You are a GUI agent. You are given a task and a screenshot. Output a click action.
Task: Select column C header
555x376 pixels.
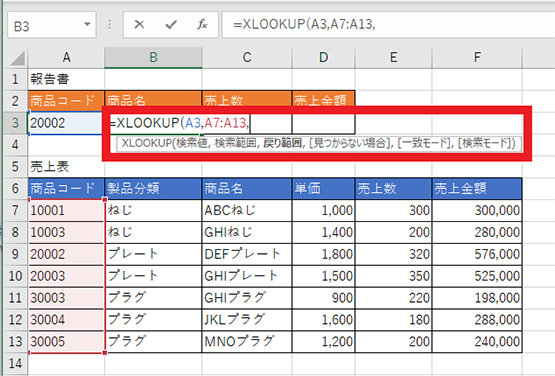pos(247,57)
